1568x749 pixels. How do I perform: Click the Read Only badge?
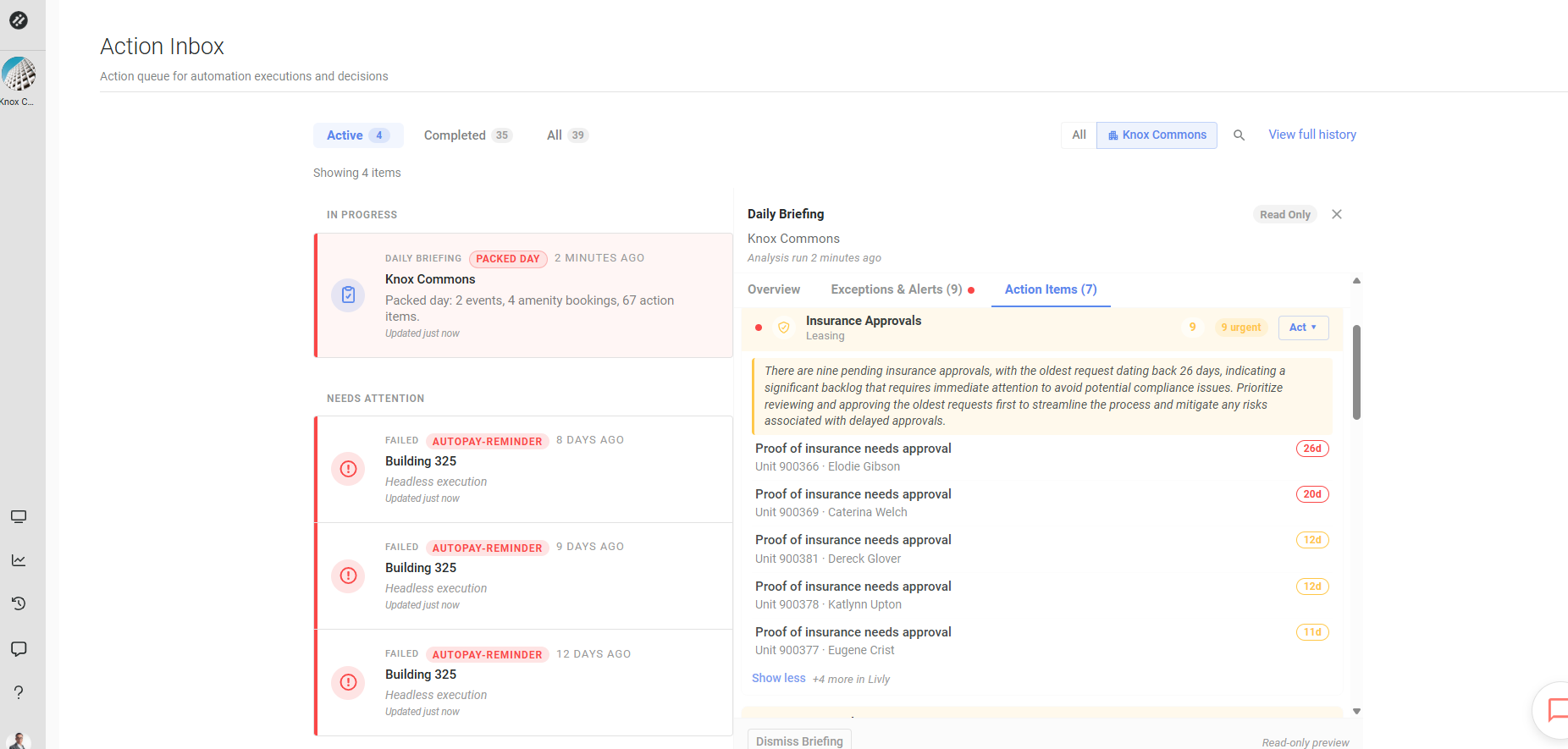click(x=1284, y=214)
